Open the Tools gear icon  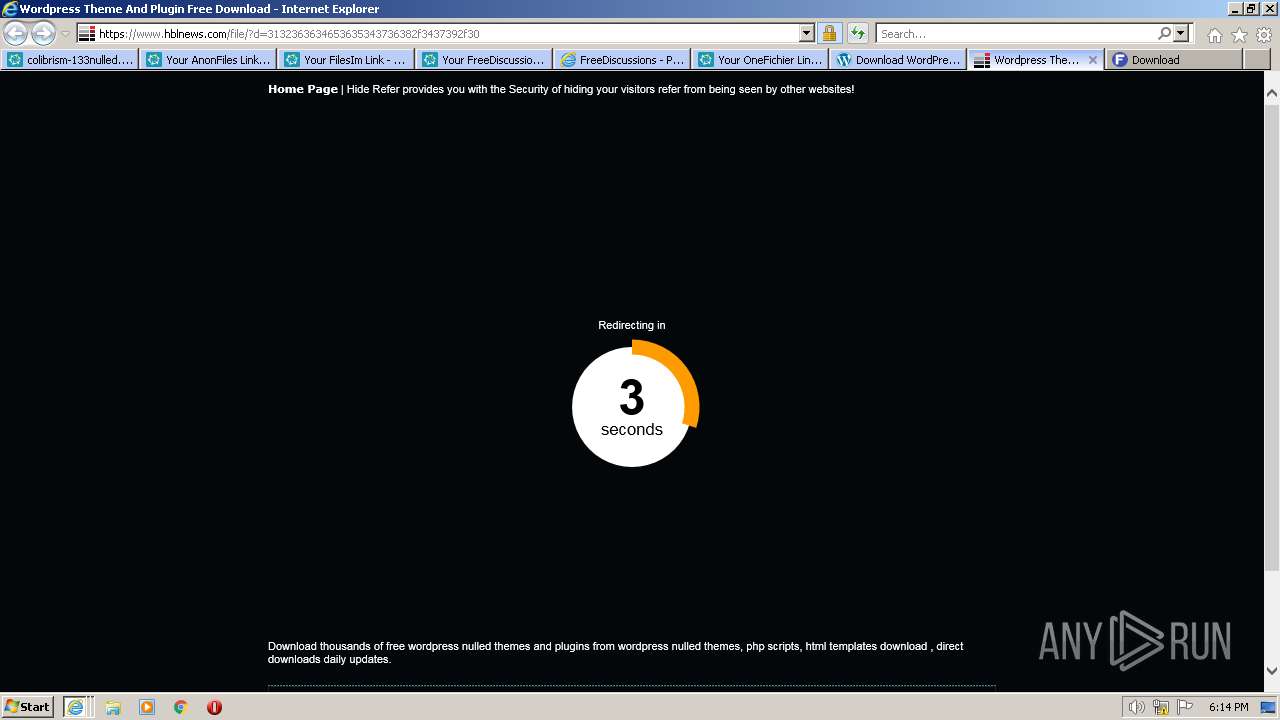(x=1263, y=35)
